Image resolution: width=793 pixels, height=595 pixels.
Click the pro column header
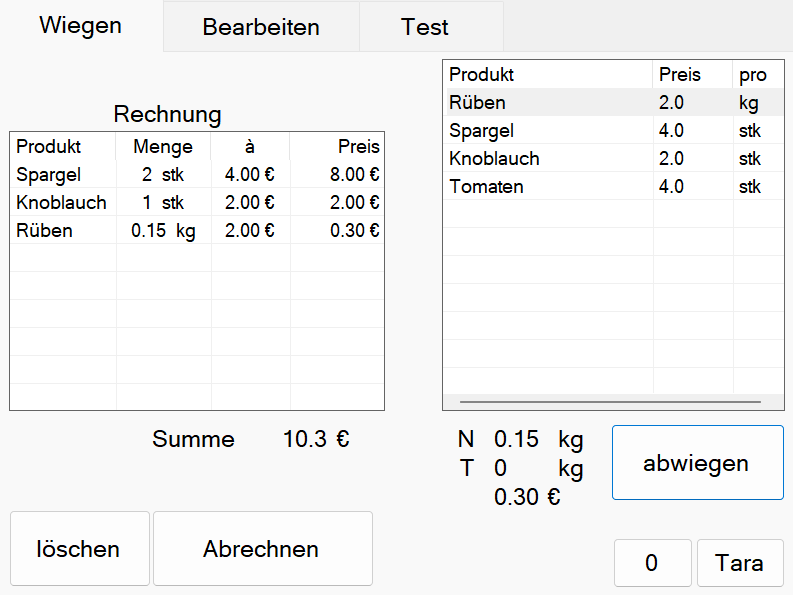point(752,75)
